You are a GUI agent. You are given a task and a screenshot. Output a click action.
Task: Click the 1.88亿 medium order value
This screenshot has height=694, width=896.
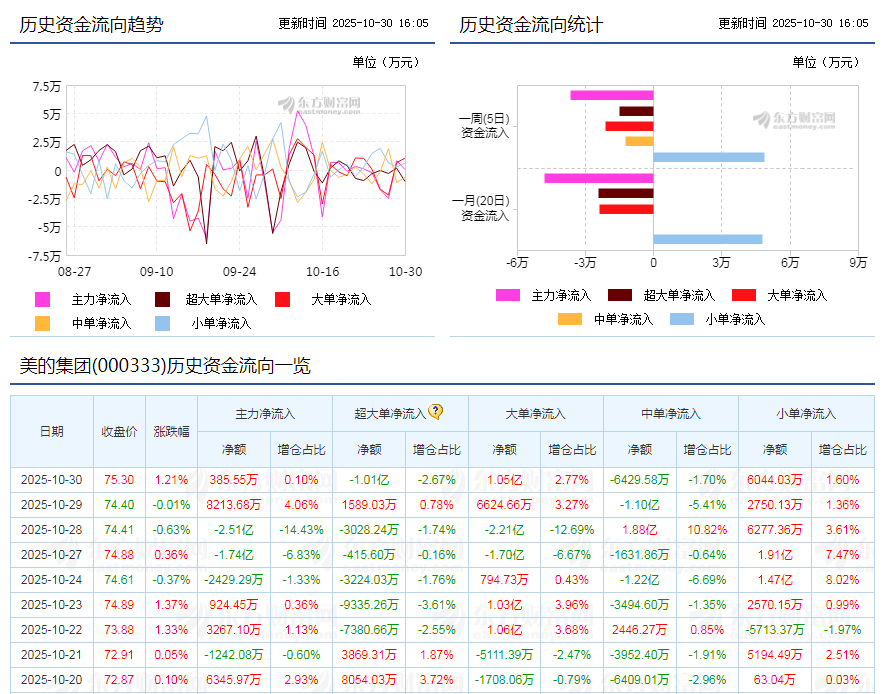coord(639,530)
